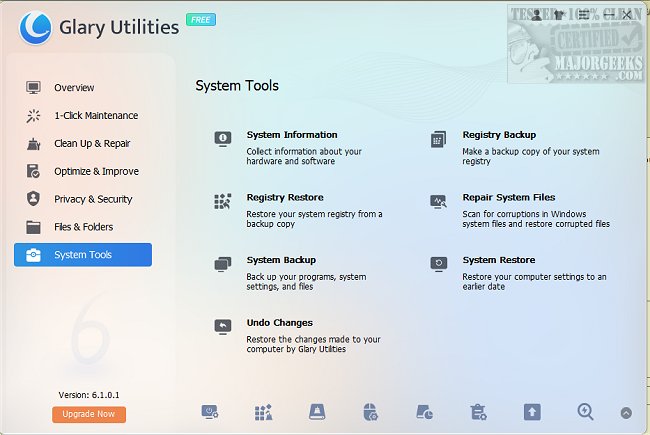This screenshot has height=435, width=650.
Task: Click the orange Upgrade Now button
Action: pyautogui.click(x=89, y=414)
